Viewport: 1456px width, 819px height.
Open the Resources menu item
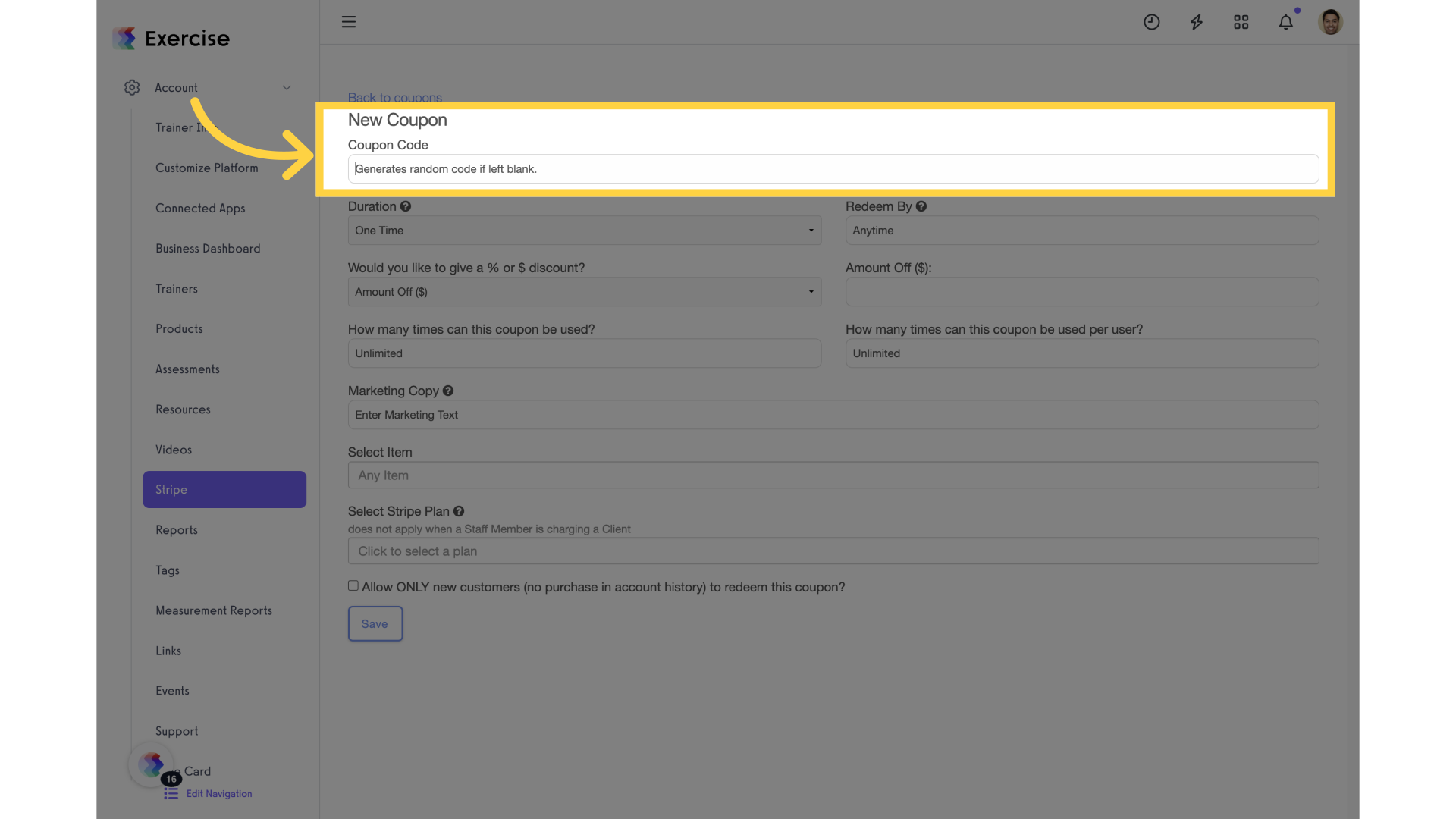coord(183,409)
